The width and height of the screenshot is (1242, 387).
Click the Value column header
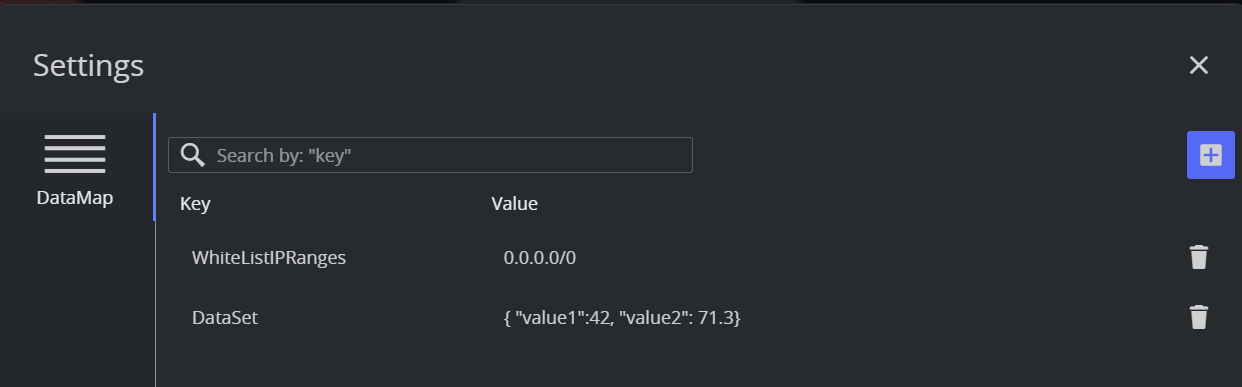tap(515, 204)
